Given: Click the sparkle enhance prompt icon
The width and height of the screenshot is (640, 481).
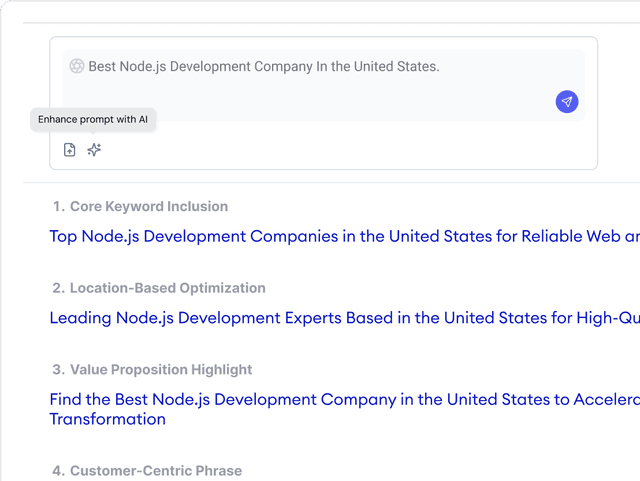Looking at the screenshot, I should (94, 150).
